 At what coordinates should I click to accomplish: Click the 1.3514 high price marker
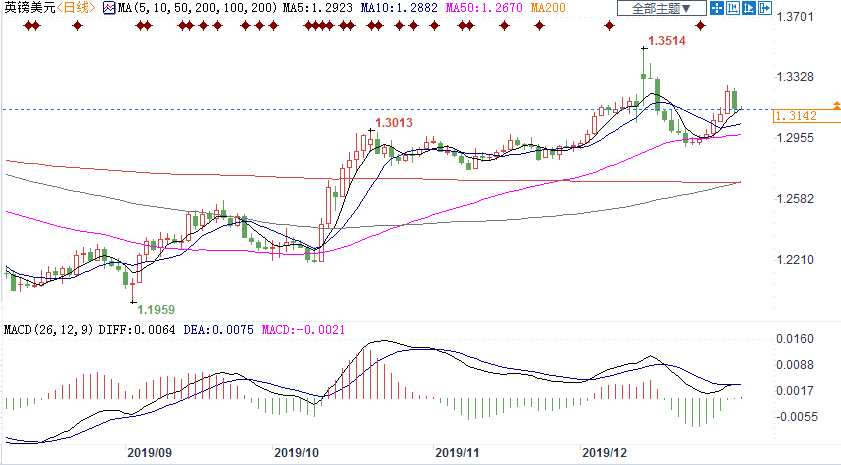coord(667,41)
